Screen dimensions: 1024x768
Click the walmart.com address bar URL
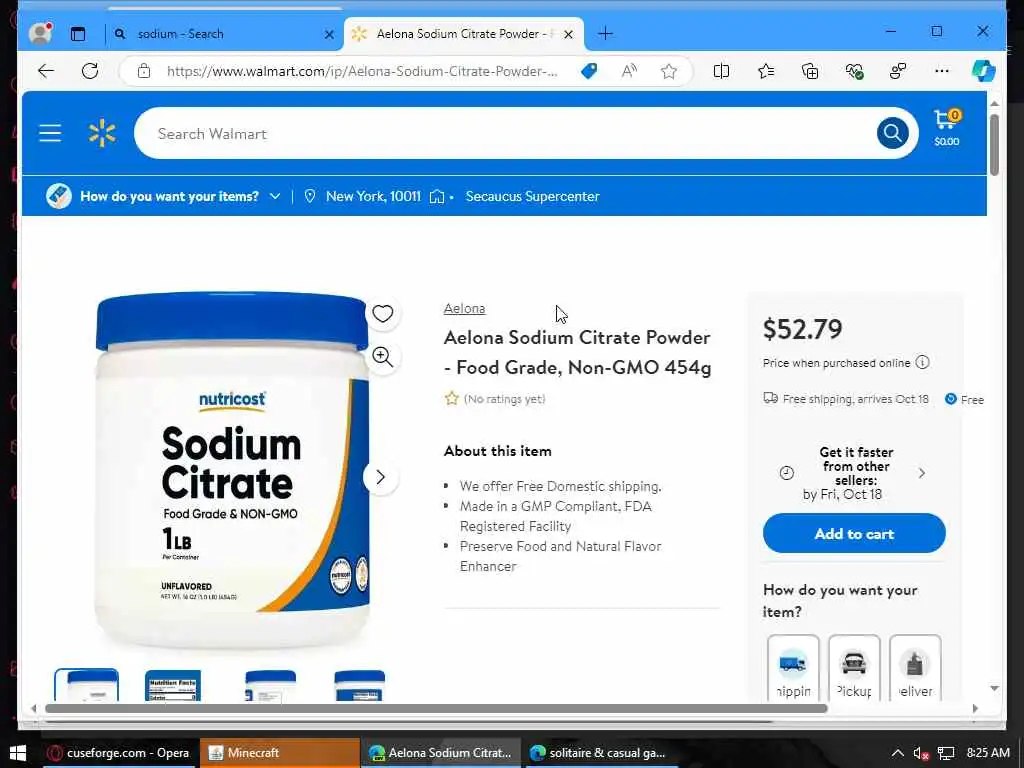click(x=362, y=71)
